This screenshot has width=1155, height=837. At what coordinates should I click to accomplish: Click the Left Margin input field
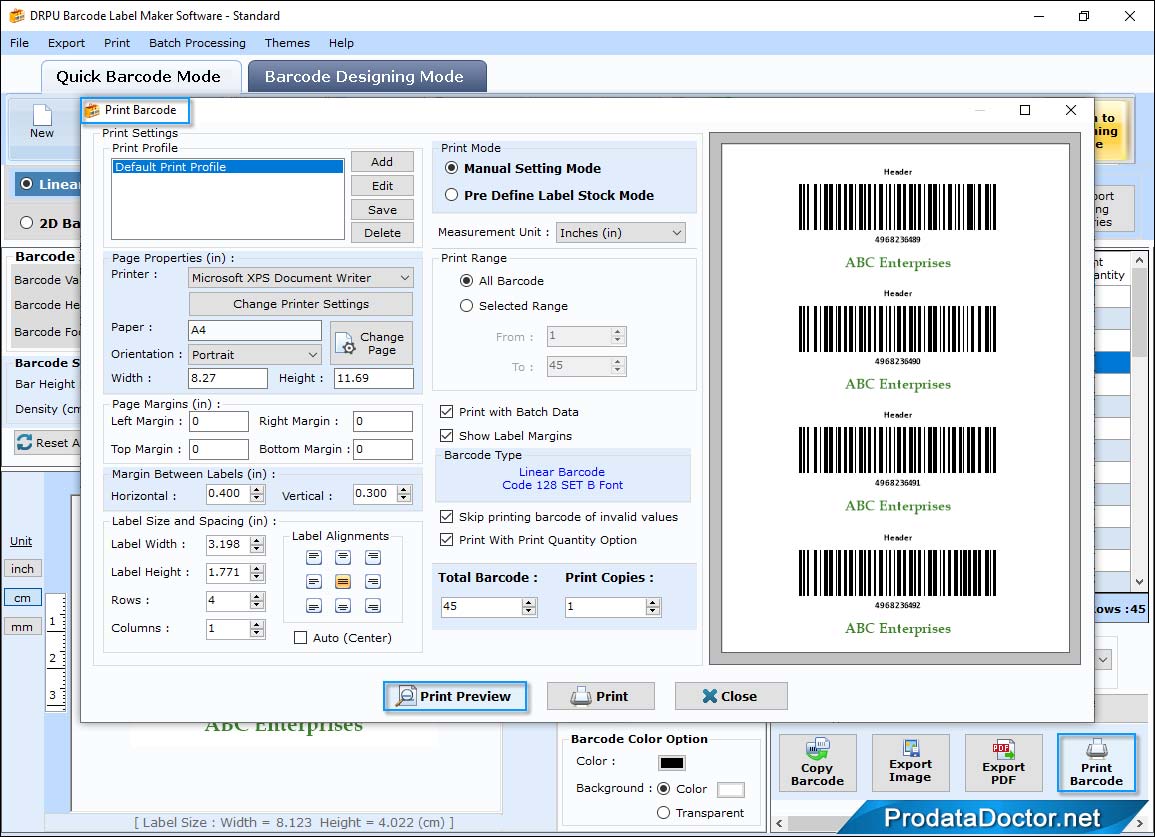pyautogui.click(x=219, y=421)
